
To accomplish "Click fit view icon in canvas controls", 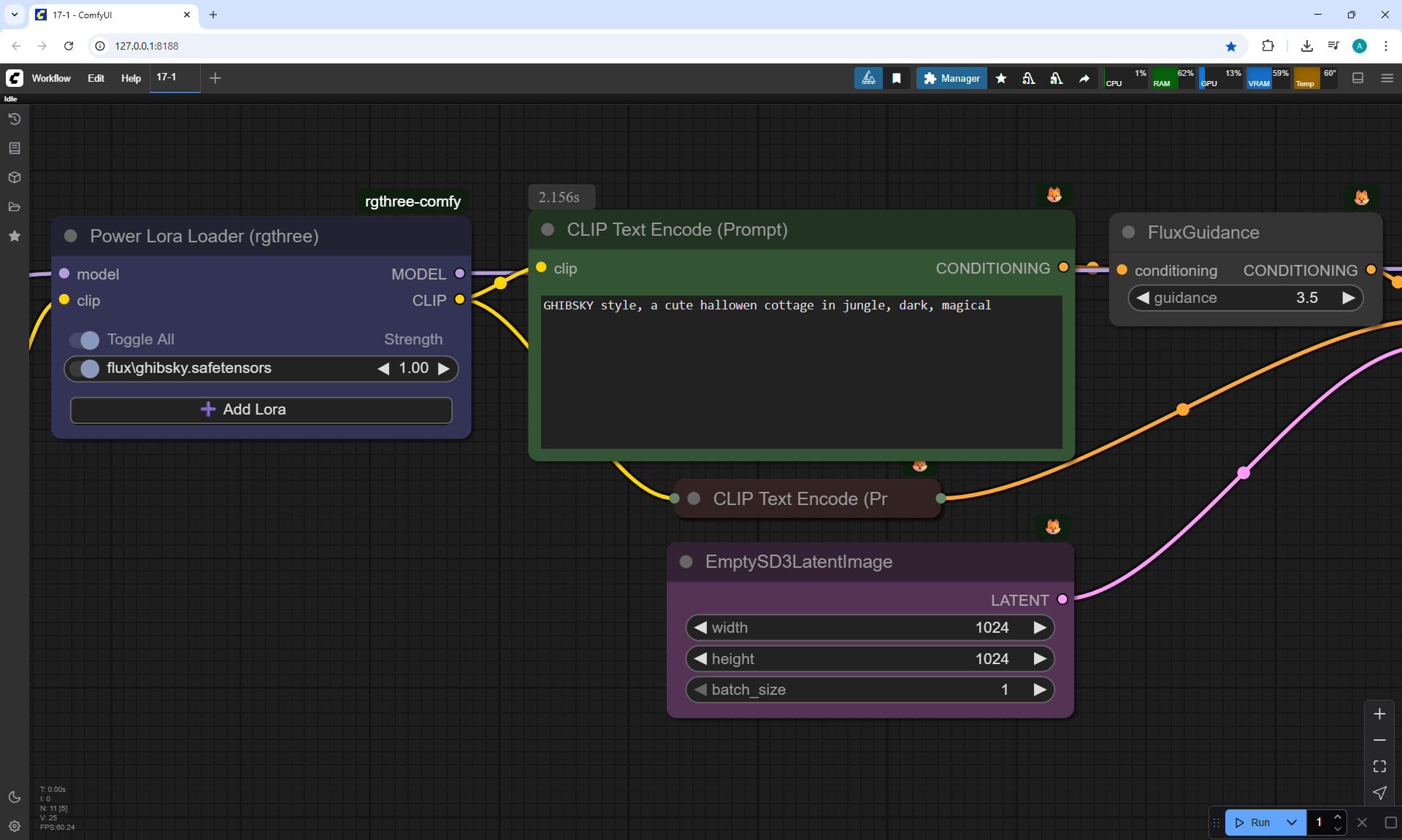I will (1379, 766).
